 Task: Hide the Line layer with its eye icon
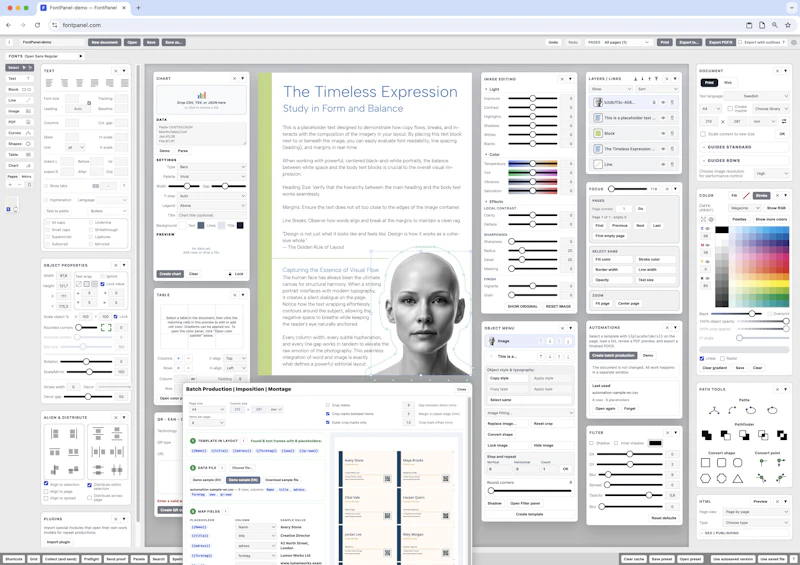[x=663, y=164]
